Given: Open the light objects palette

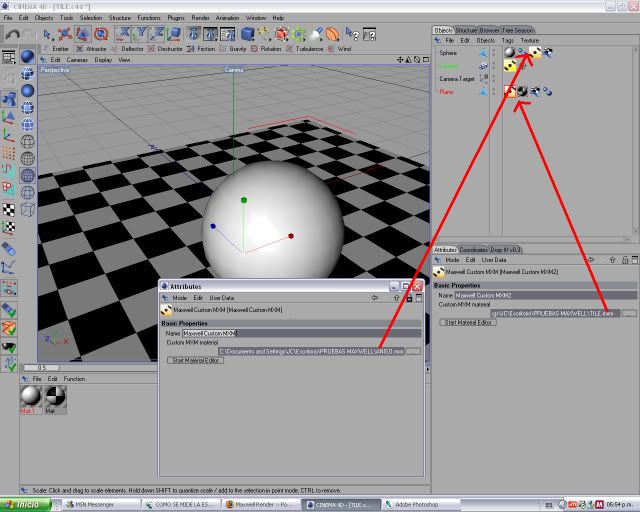Looking at the screenshot, I should pyautogui.click(x=316, y=34).
